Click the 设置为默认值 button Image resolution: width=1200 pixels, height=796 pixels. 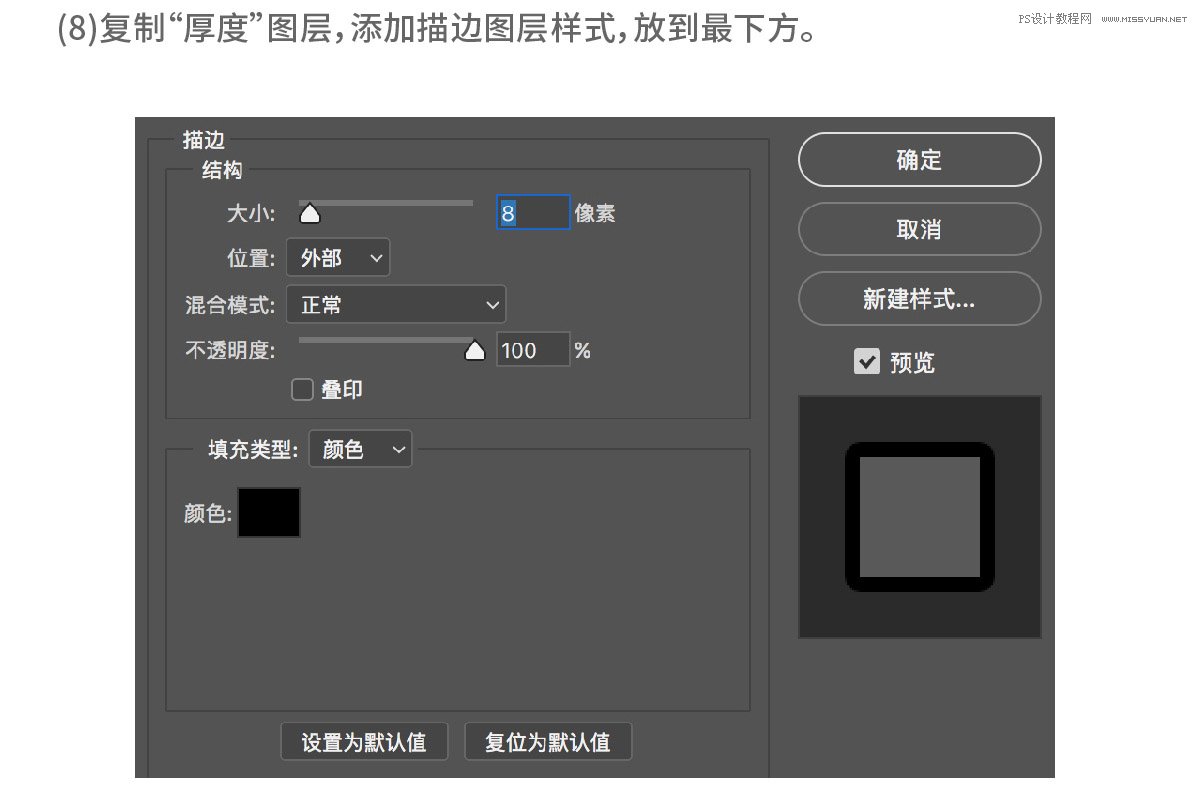point(364,742)
